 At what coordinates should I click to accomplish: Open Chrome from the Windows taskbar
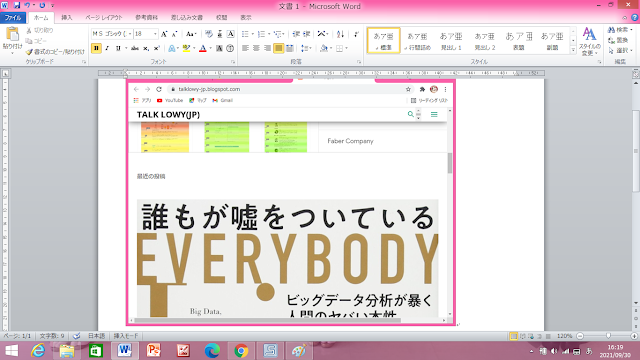tap(241, 351)
